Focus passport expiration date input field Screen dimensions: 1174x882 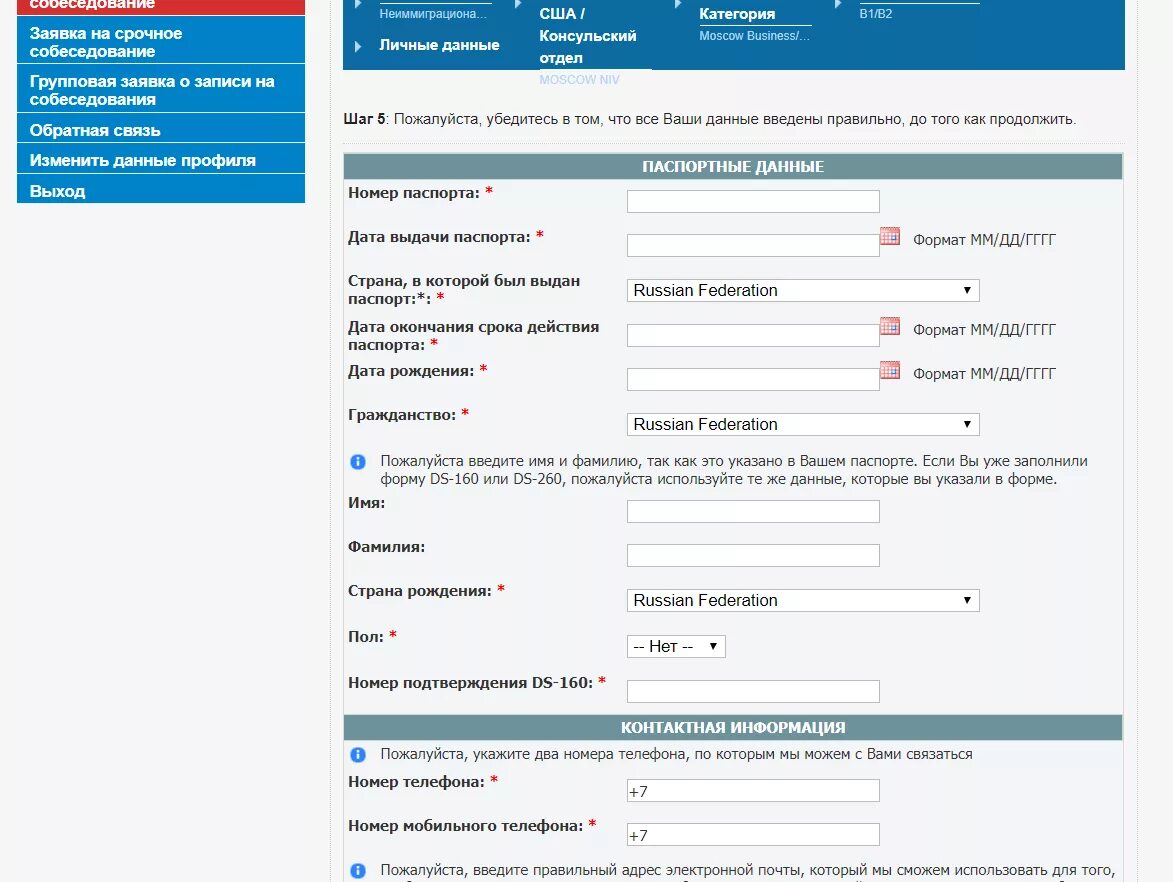tap(752, 335)
